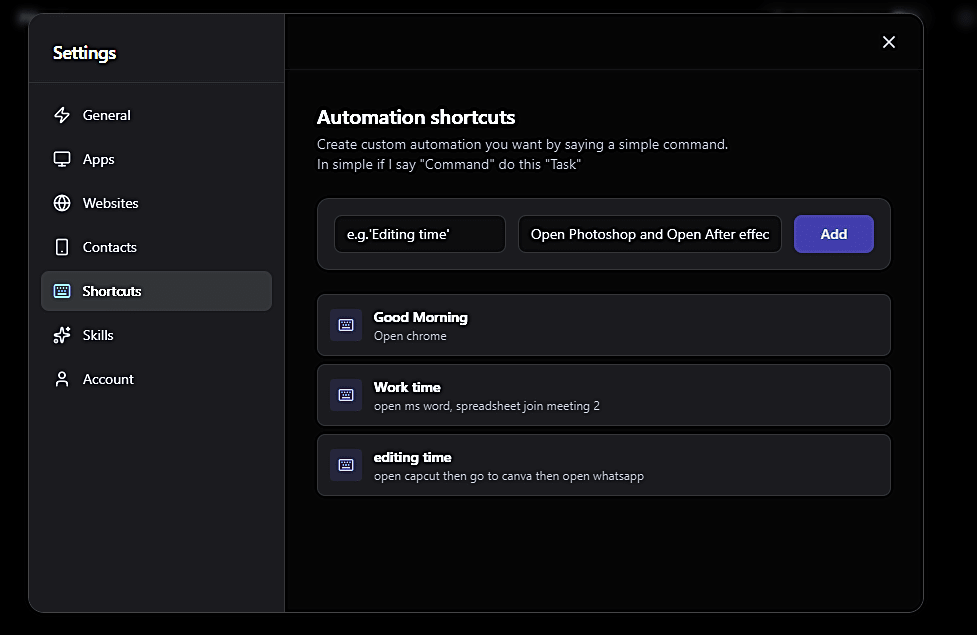Select the person icon next to Account

pos(62,379)
